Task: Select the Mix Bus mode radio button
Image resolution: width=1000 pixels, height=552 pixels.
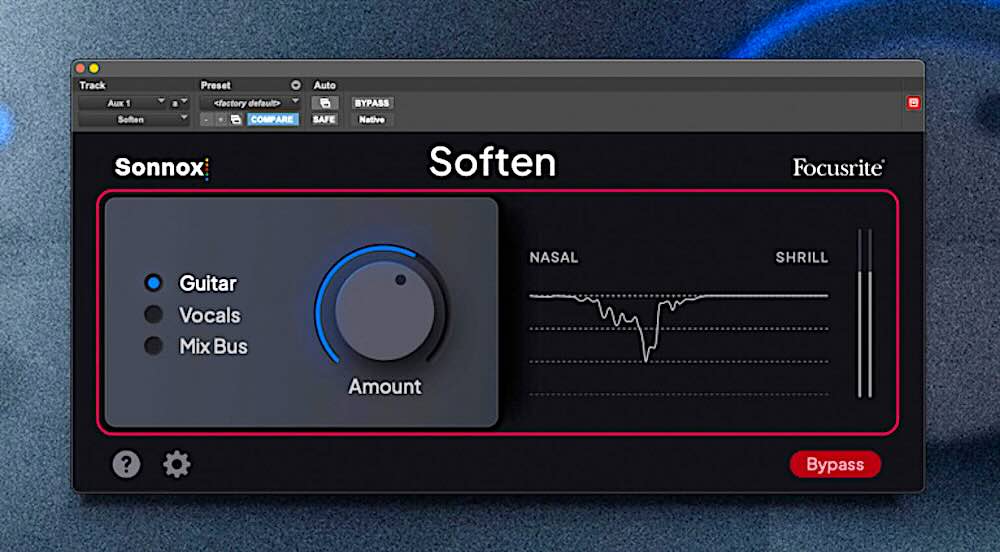Action: pyautogui.click(x=153, y=346)
